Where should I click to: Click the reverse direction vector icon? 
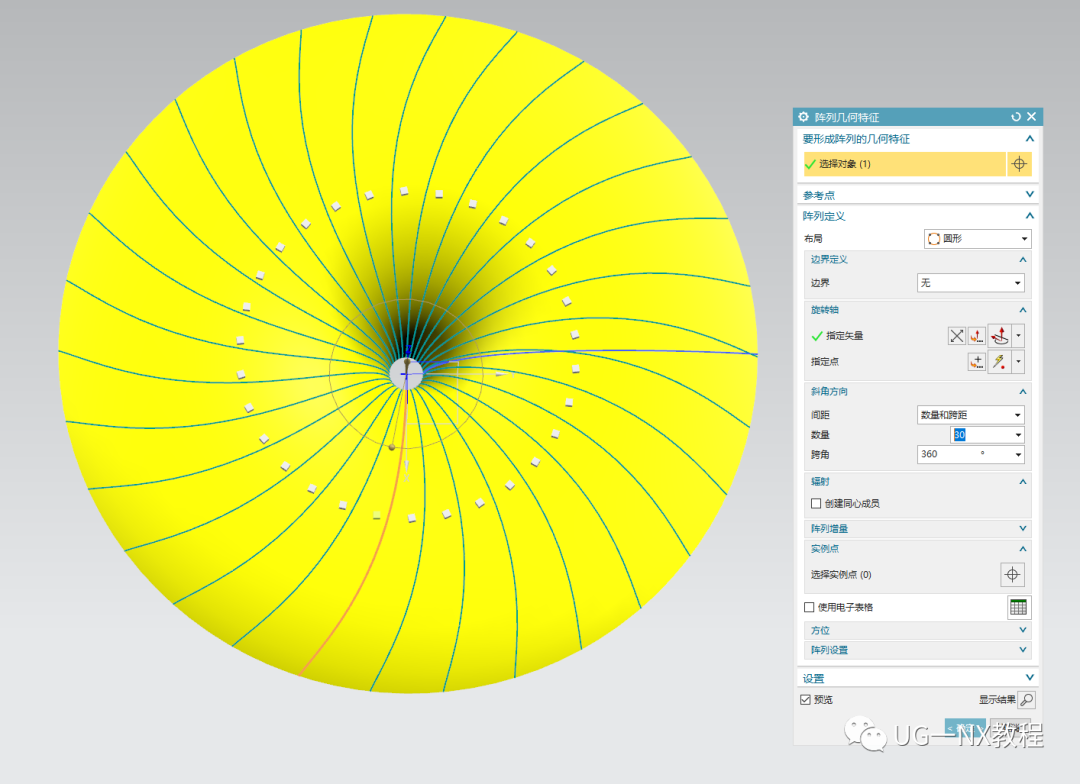[x=957, y=336]
